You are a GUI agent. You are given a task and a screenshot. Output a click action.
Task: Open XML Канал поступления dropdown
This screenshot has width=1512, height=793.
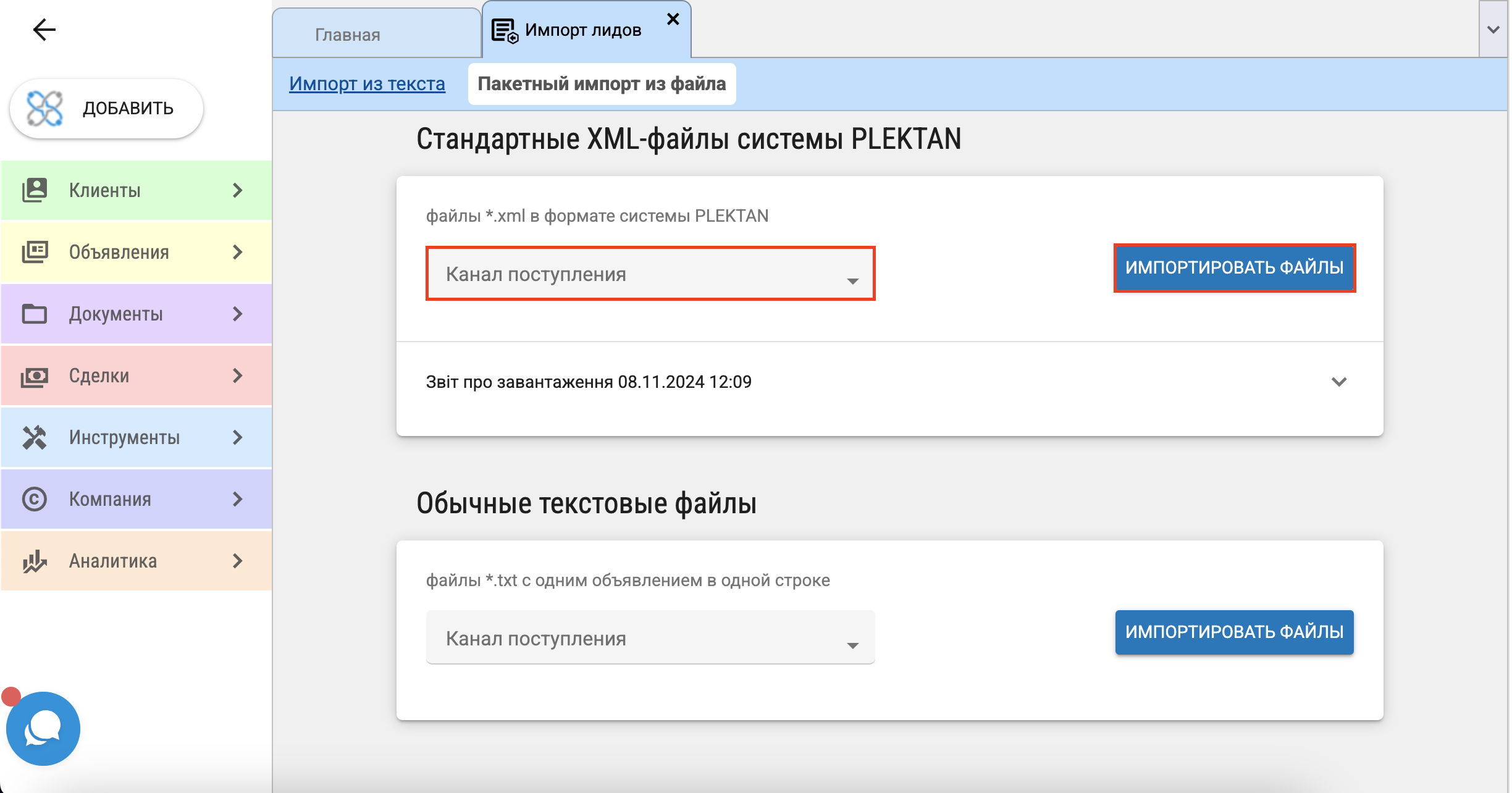point(650,274)
